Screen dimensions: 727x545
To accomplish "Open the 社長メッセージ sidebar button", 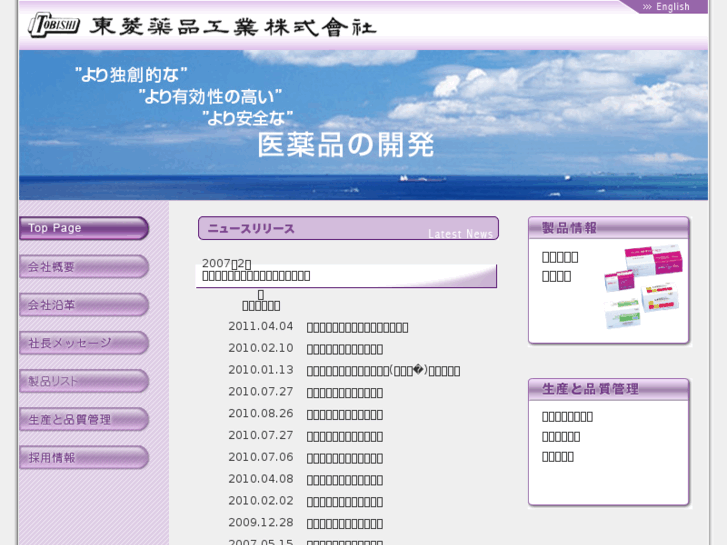I will [84, 343].
